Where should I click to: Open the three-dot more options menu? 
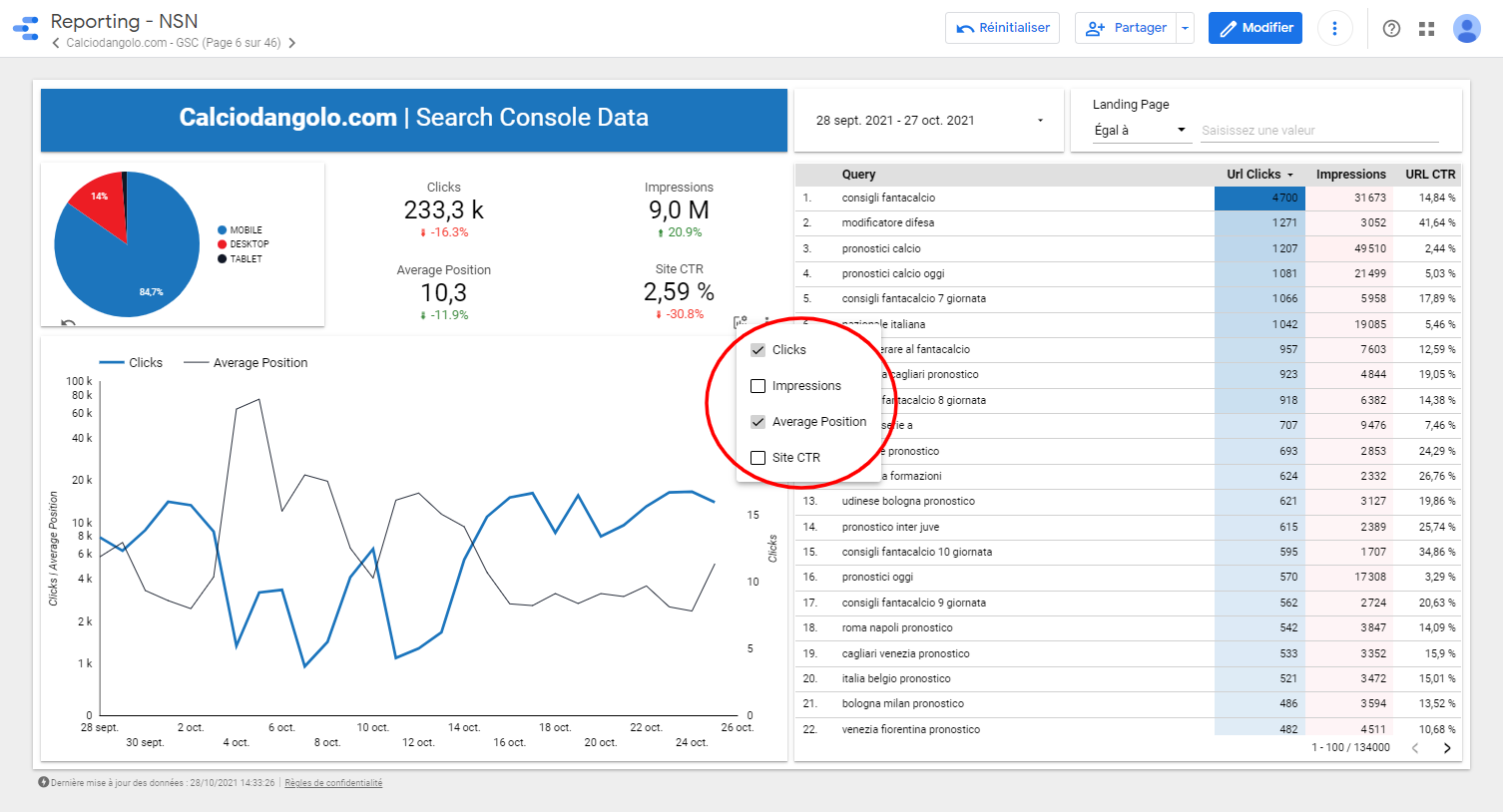[1334, 28]
